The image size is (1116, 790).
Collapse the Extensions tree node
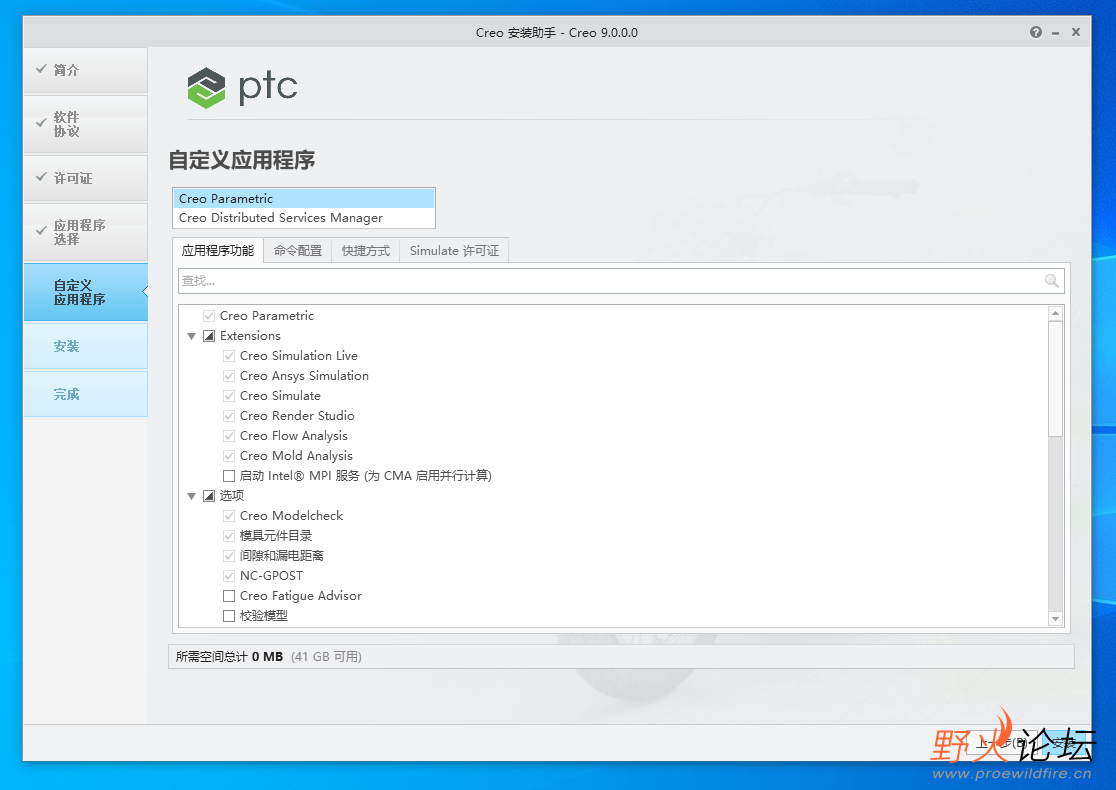191,336
